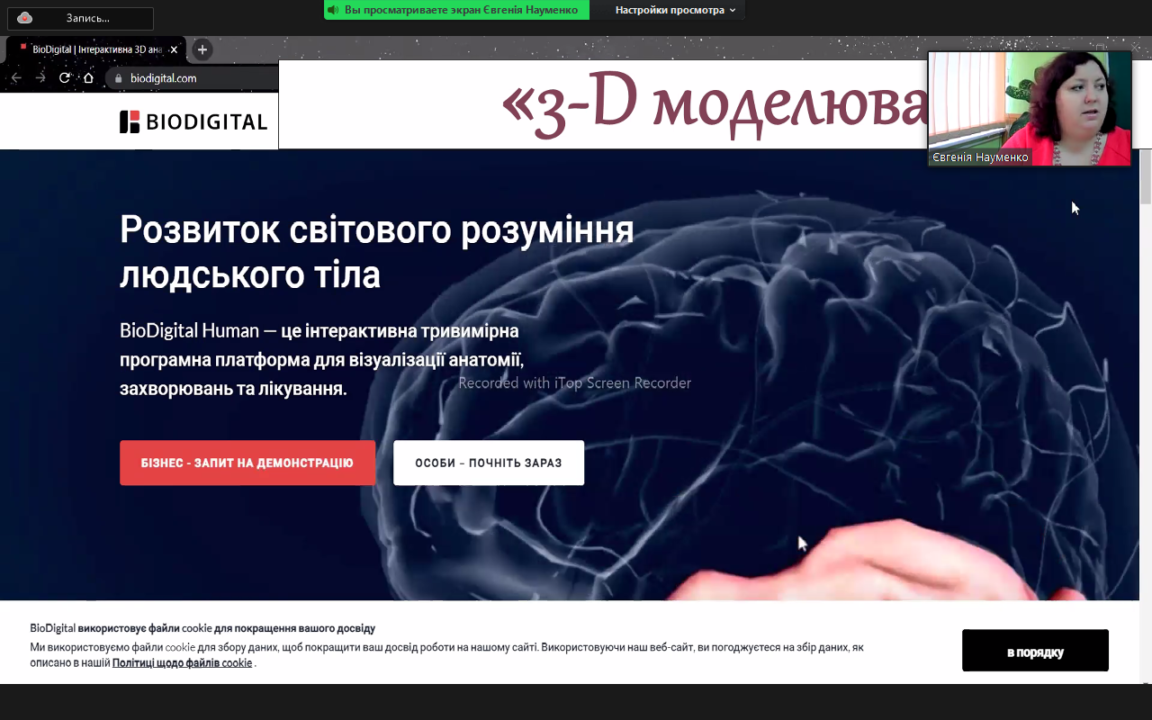Screen dimensions: 1152x720
Task: Click БІЗНЕС - ЗАПИТ НА ДЕМОНСТРАЦІЮ button
Action: click(248, 463)
